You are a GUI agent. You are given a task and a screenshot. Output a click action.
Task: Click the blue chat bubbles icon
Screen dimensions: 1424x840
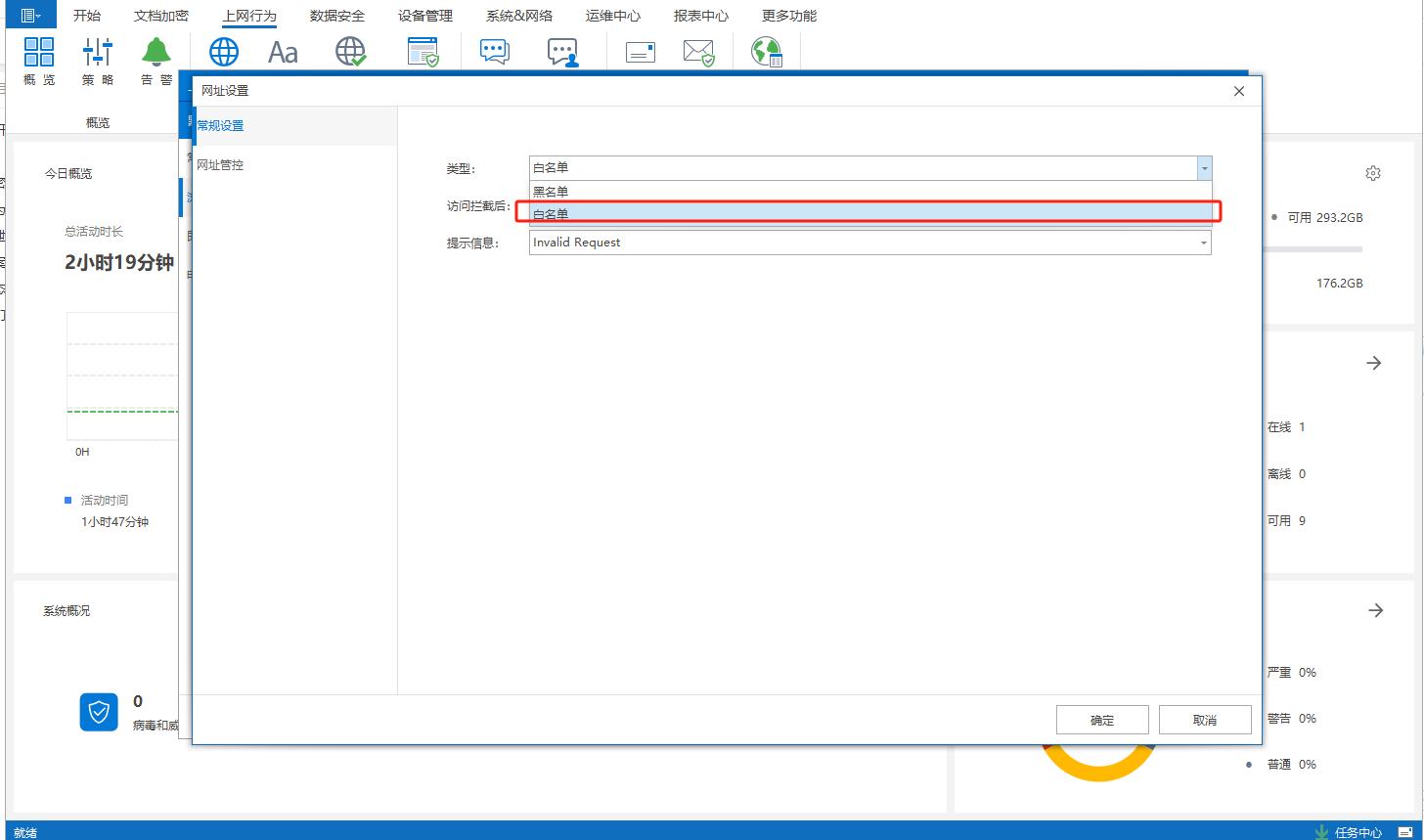pyautogui.click(x=495, y=52)
